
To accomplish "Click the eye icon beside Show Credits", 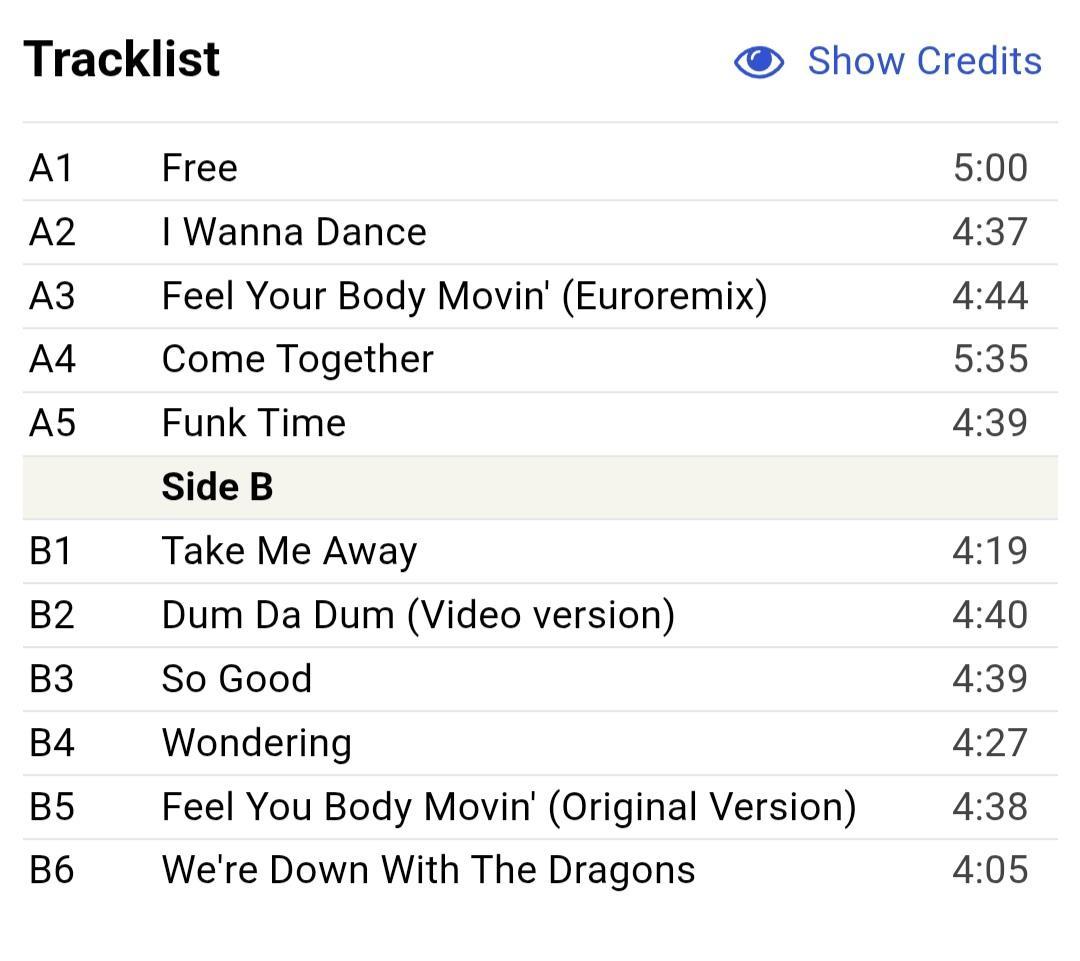I will click(759, 62).
